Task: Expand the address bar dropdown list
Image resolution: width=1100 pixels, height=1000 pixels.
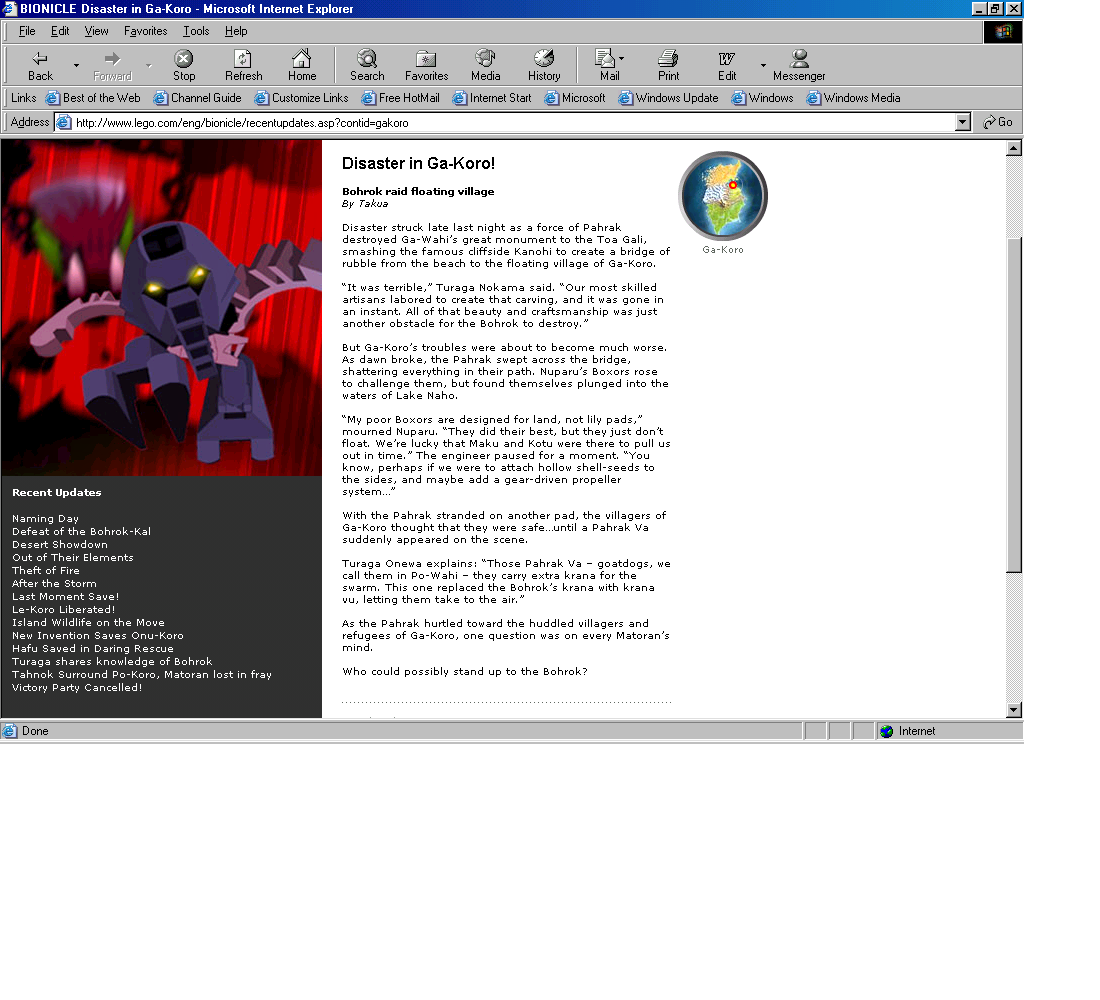Action: pyautogui.click(x=962, y=123)
